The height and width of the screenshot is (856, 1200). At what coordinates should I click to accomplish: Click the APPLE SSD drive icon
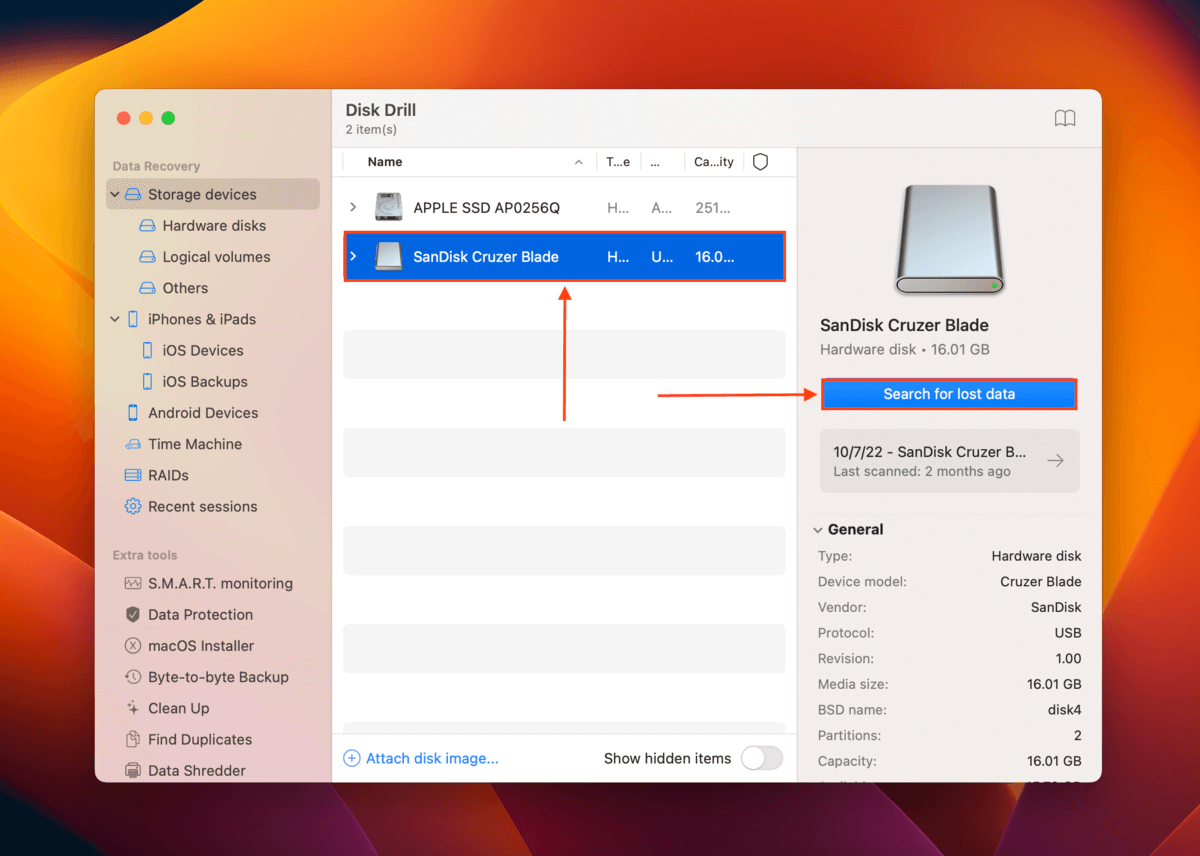point(388,207)
